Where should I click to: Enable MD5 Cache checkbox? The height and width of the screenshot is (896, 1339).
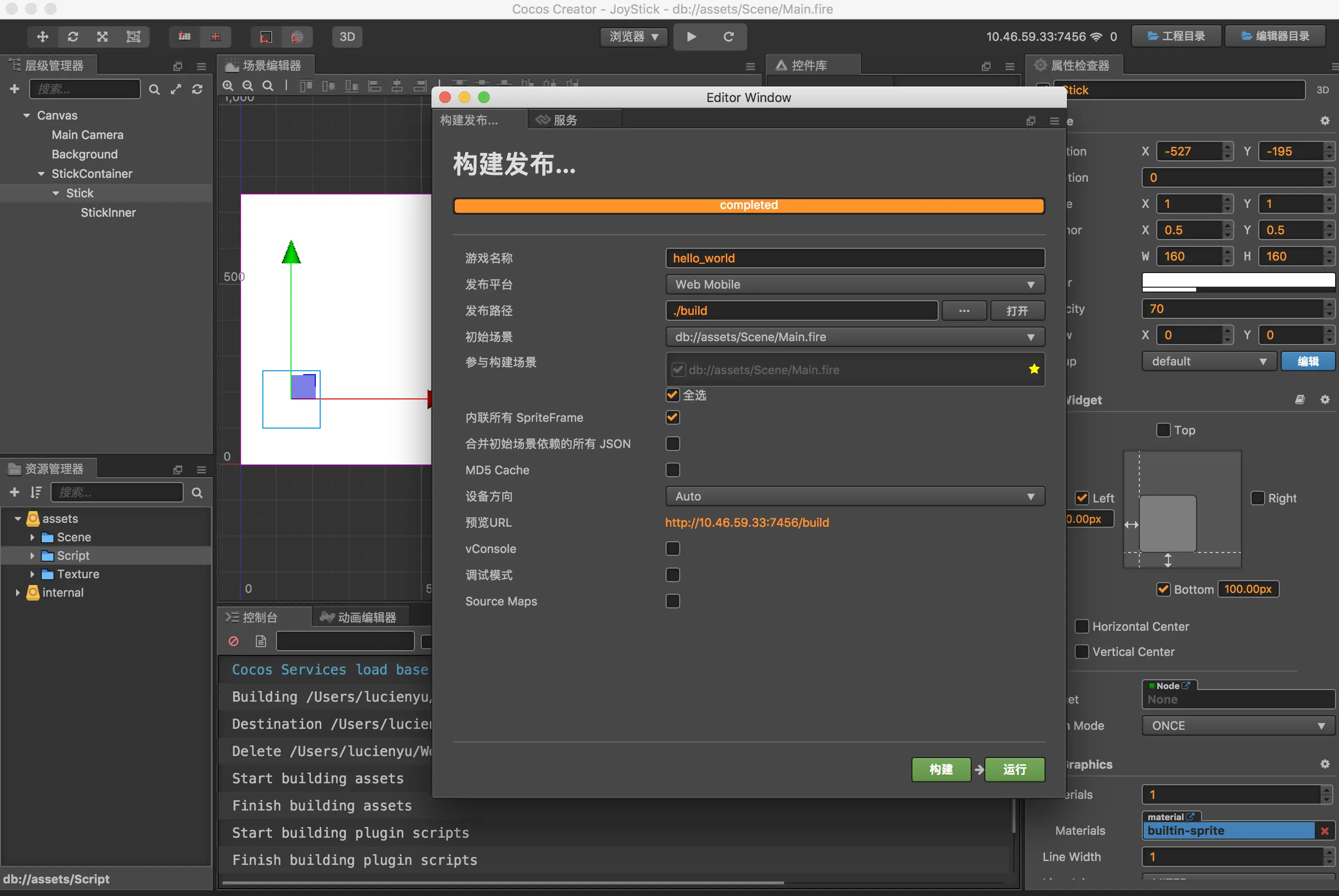pos(672,470)
